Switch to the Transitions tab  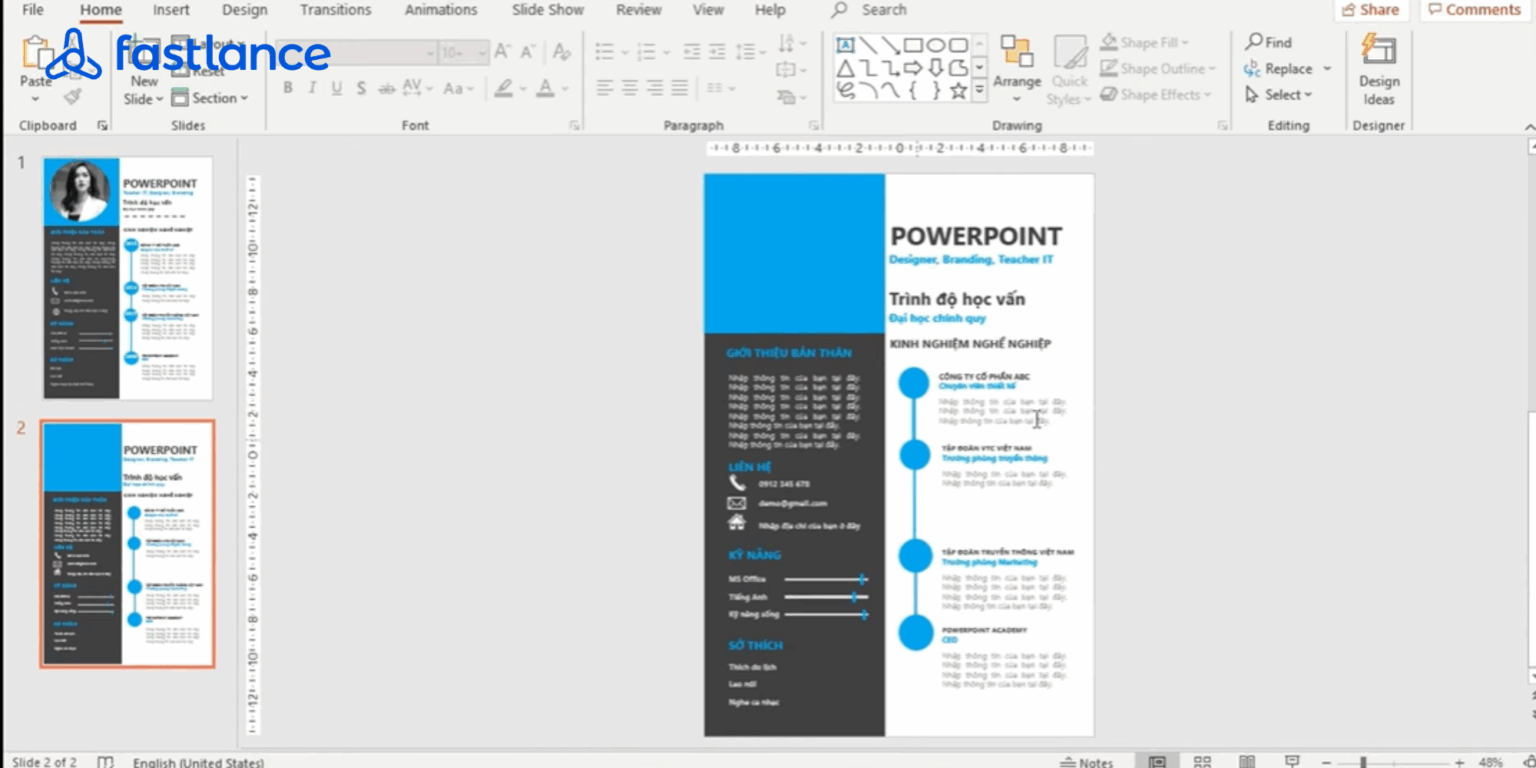pyautogui.click(x=336, y=10)
